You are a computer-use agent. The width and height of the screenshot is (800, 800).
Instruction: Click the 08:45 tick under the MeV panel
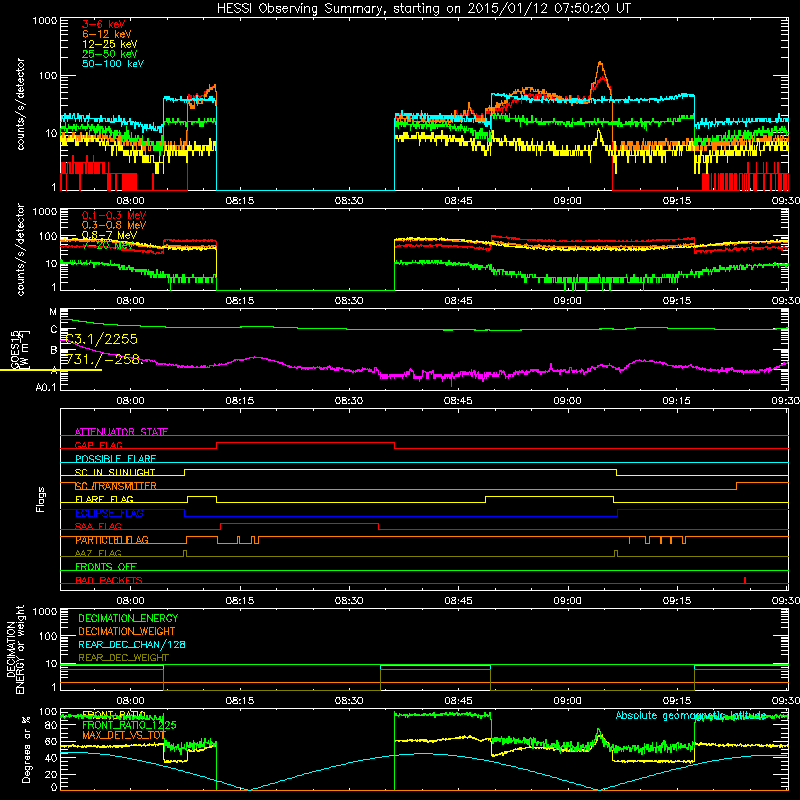click(x=458, y=301)
